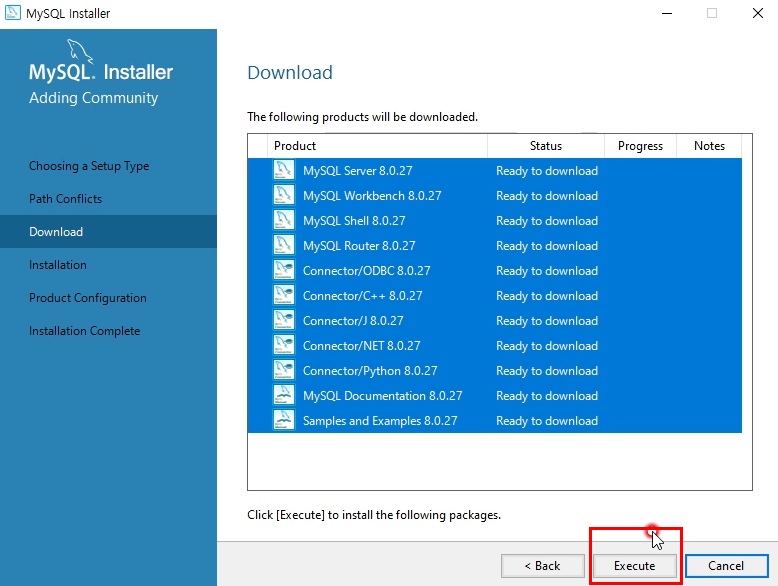Select the MySQL Router 8.0.27 row text
The image size is (778, 586).
click(x=359, y=246)
